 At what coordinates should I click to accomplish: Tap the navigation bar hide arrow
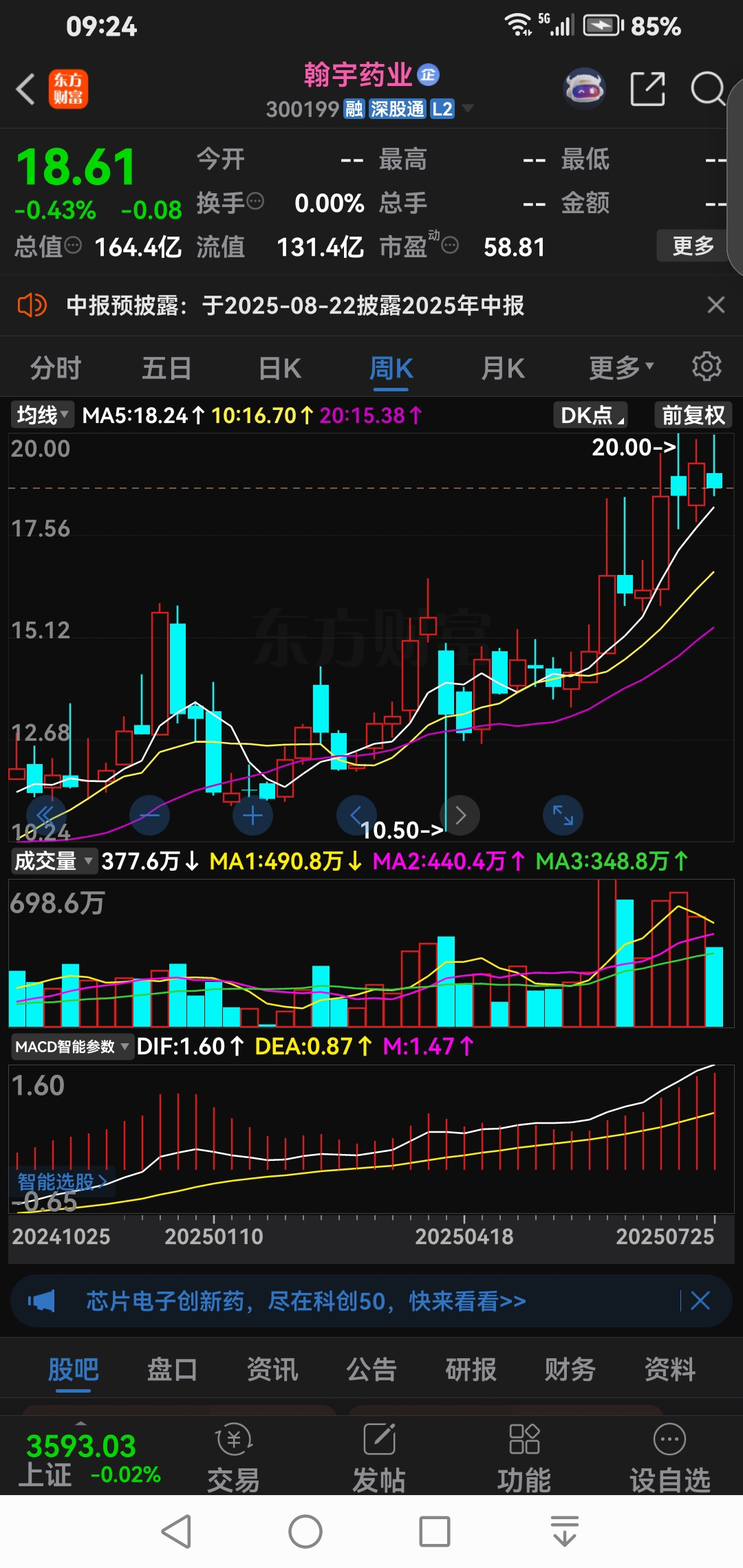point(565,1532)
